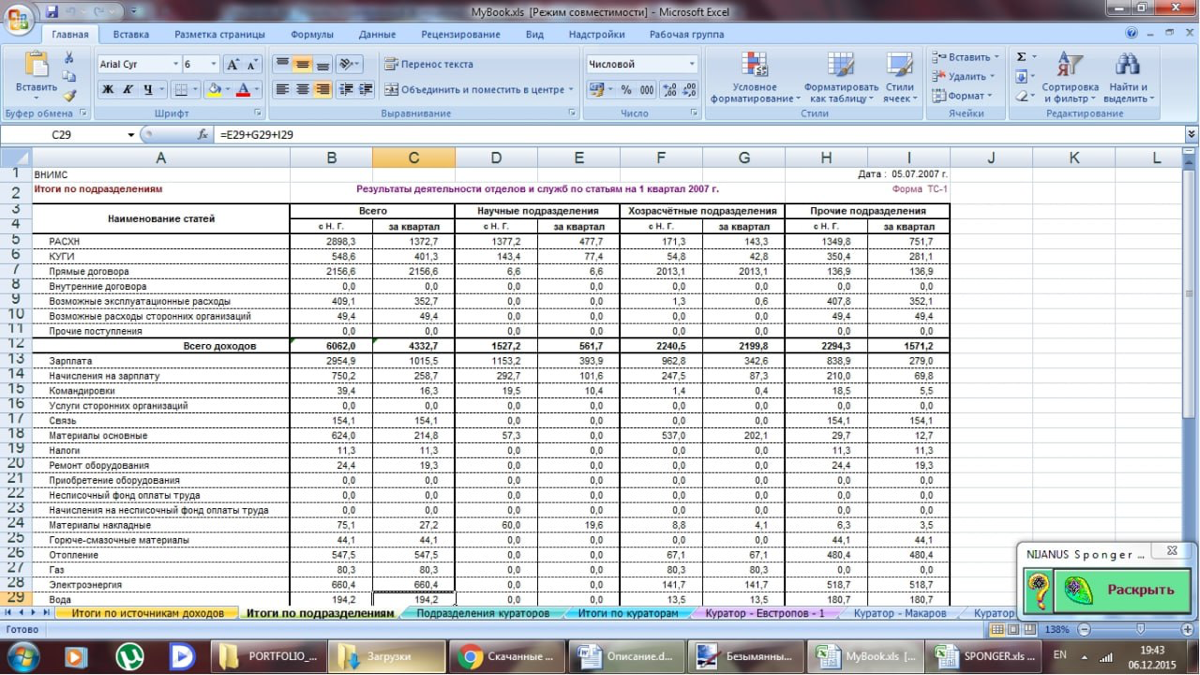
Task: Align text to the left
Action: pos(282,90)
